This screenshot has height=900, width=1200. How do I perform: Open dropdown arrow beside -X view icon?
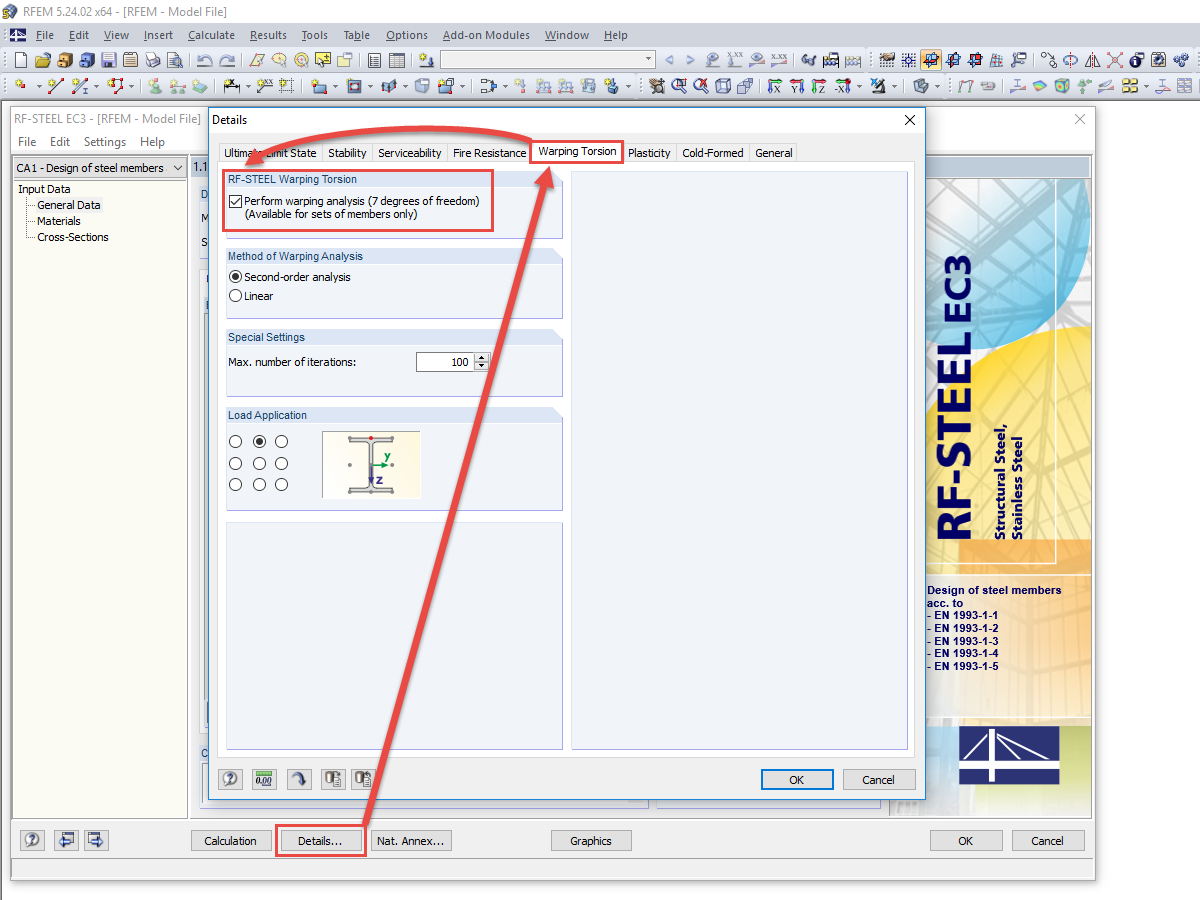[859, 86]
